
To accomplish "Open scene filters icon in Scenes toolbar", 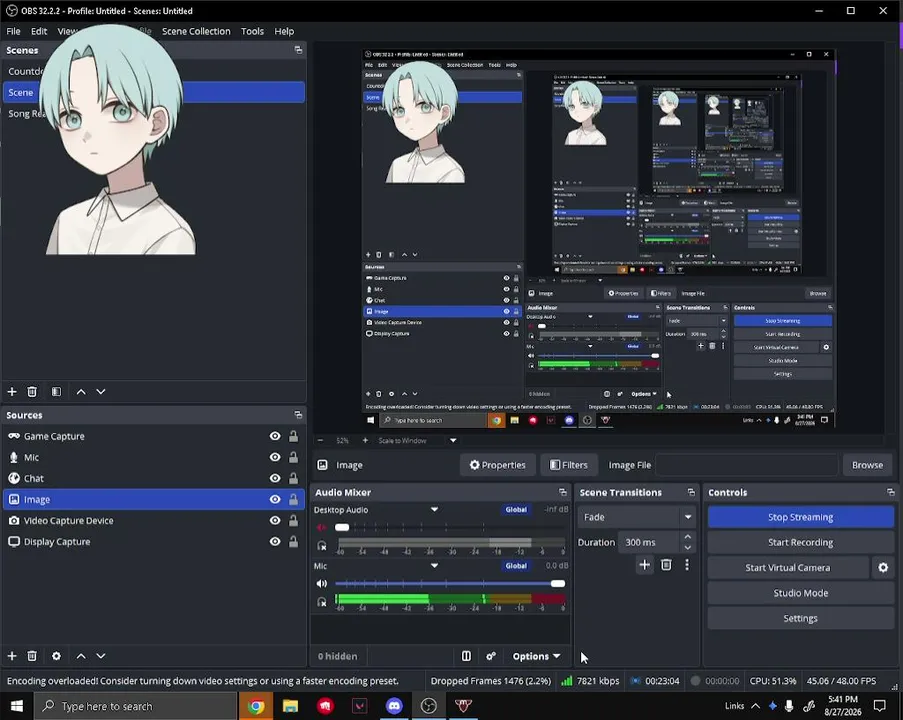I will pos(56,392).
